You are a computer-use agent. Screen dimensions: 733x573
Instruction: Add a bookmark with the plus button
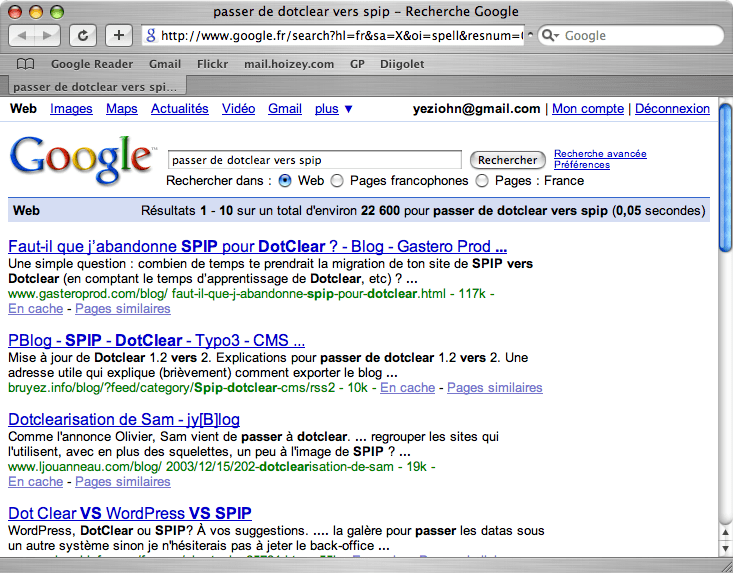click(119, 36)
